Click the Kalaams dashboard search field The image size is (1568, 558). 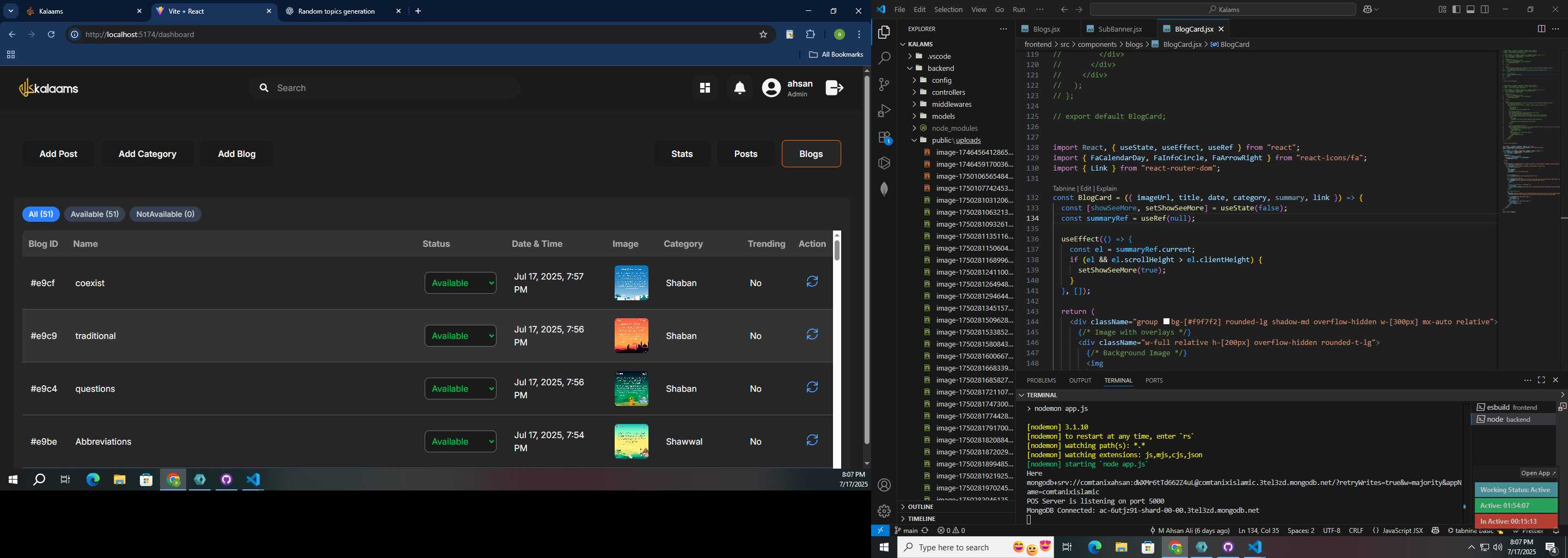tap(385, 88)
